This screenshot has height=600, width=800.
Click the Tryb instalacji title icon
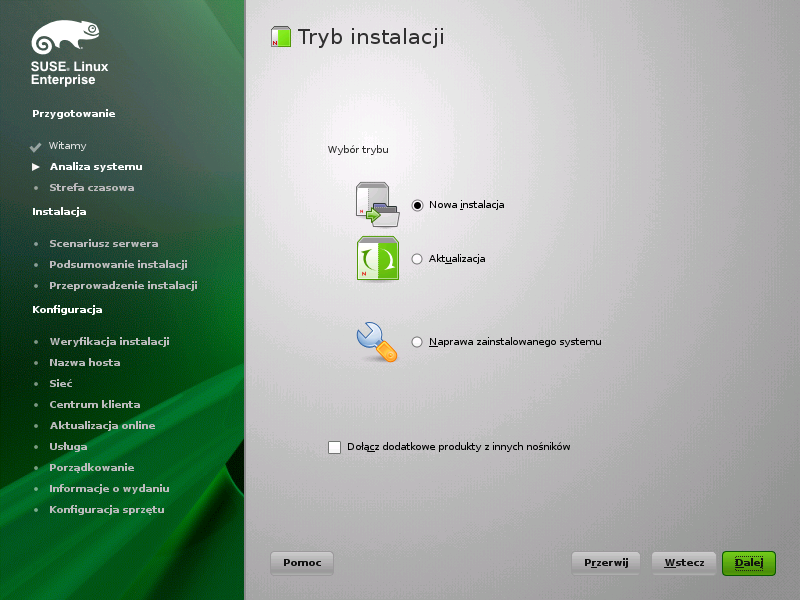[281, 37]
